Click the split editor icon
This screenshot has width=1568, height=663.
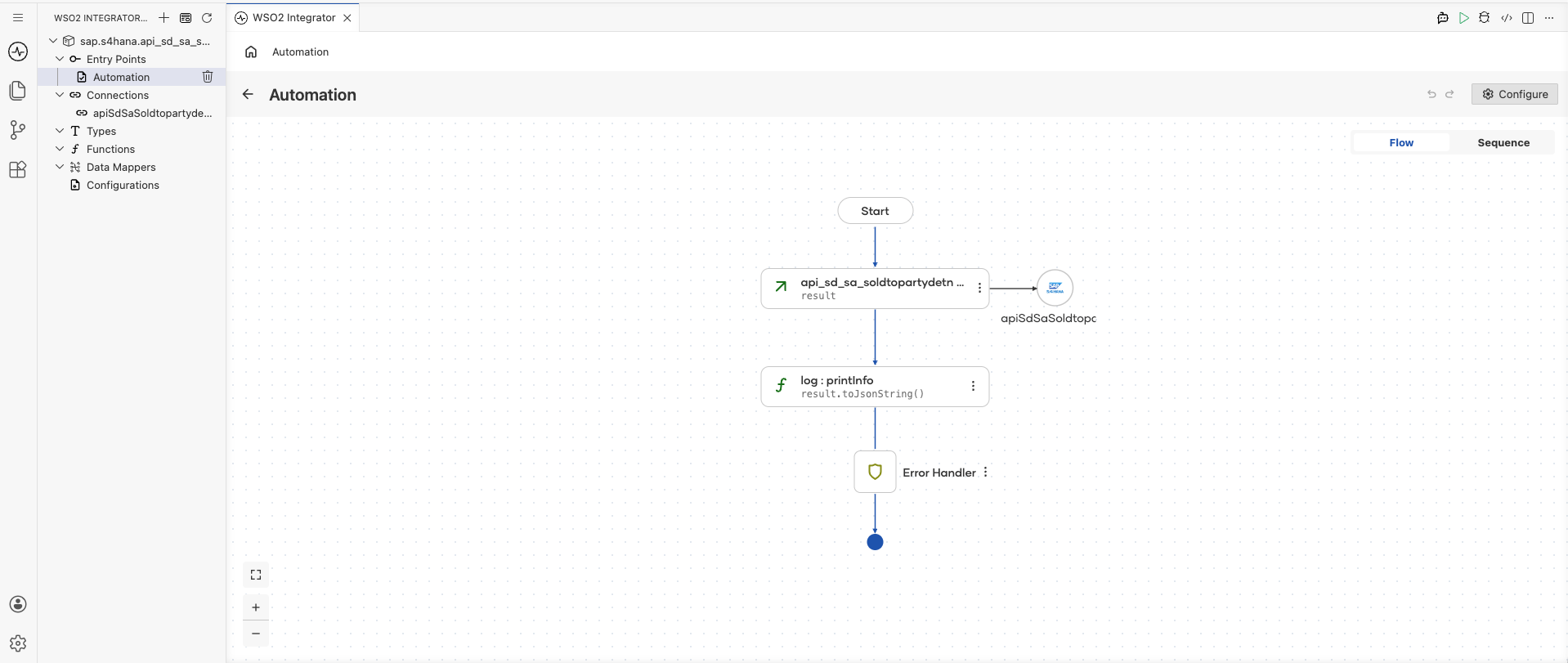[x=1528, y=18]
